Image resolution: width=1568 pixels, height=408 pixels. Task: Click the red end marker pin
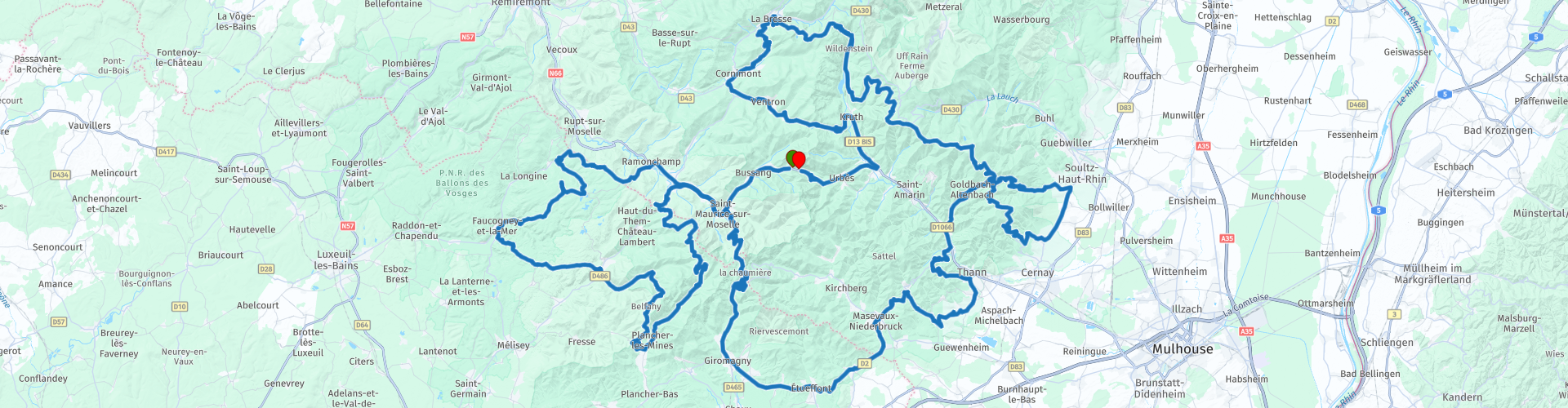pyautogui.click(x=799, y=160)
